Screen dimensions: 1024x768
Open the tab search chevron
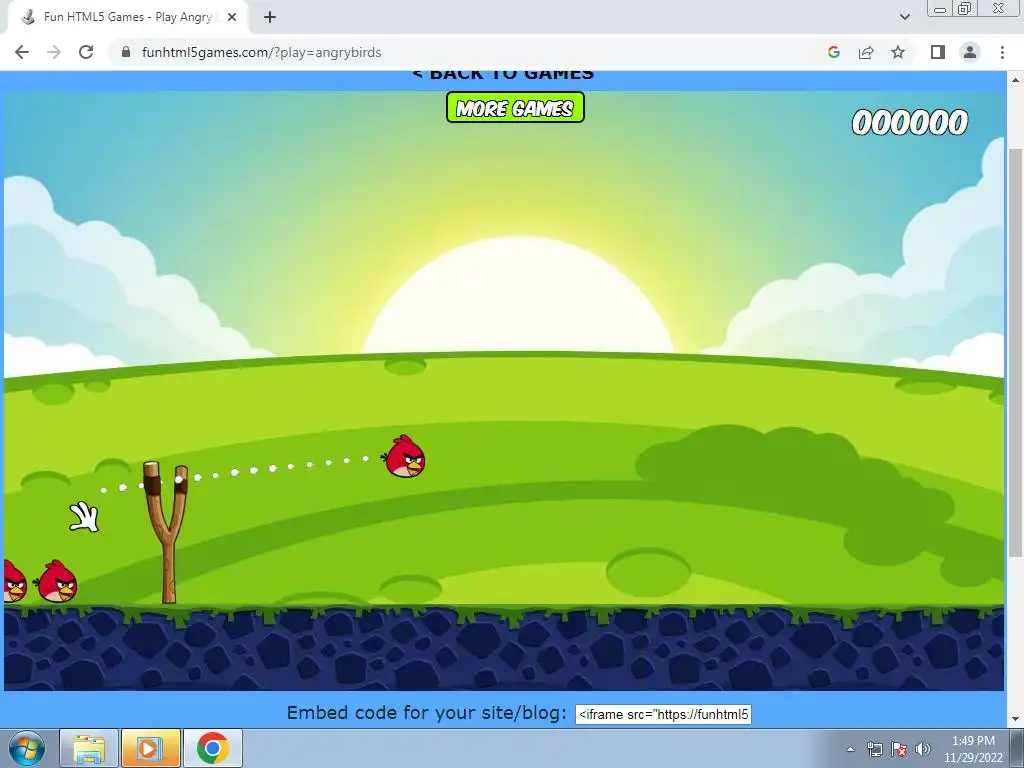(904, 17)
